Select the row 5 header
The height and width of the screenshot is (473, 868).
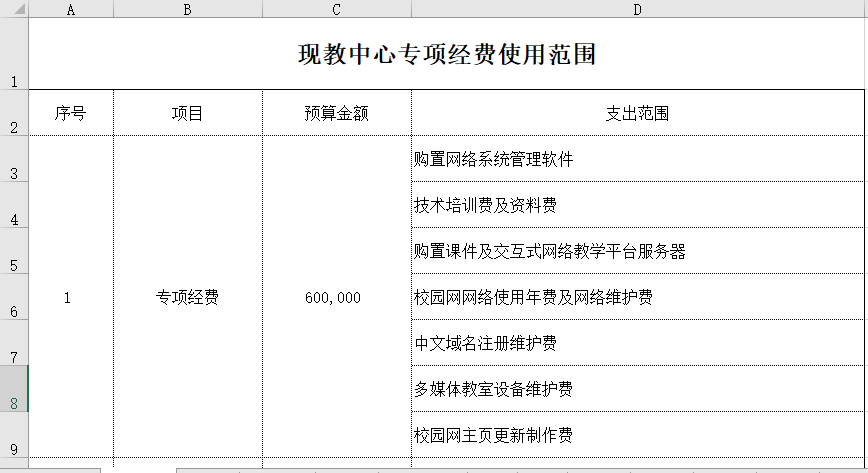(14, 251)
